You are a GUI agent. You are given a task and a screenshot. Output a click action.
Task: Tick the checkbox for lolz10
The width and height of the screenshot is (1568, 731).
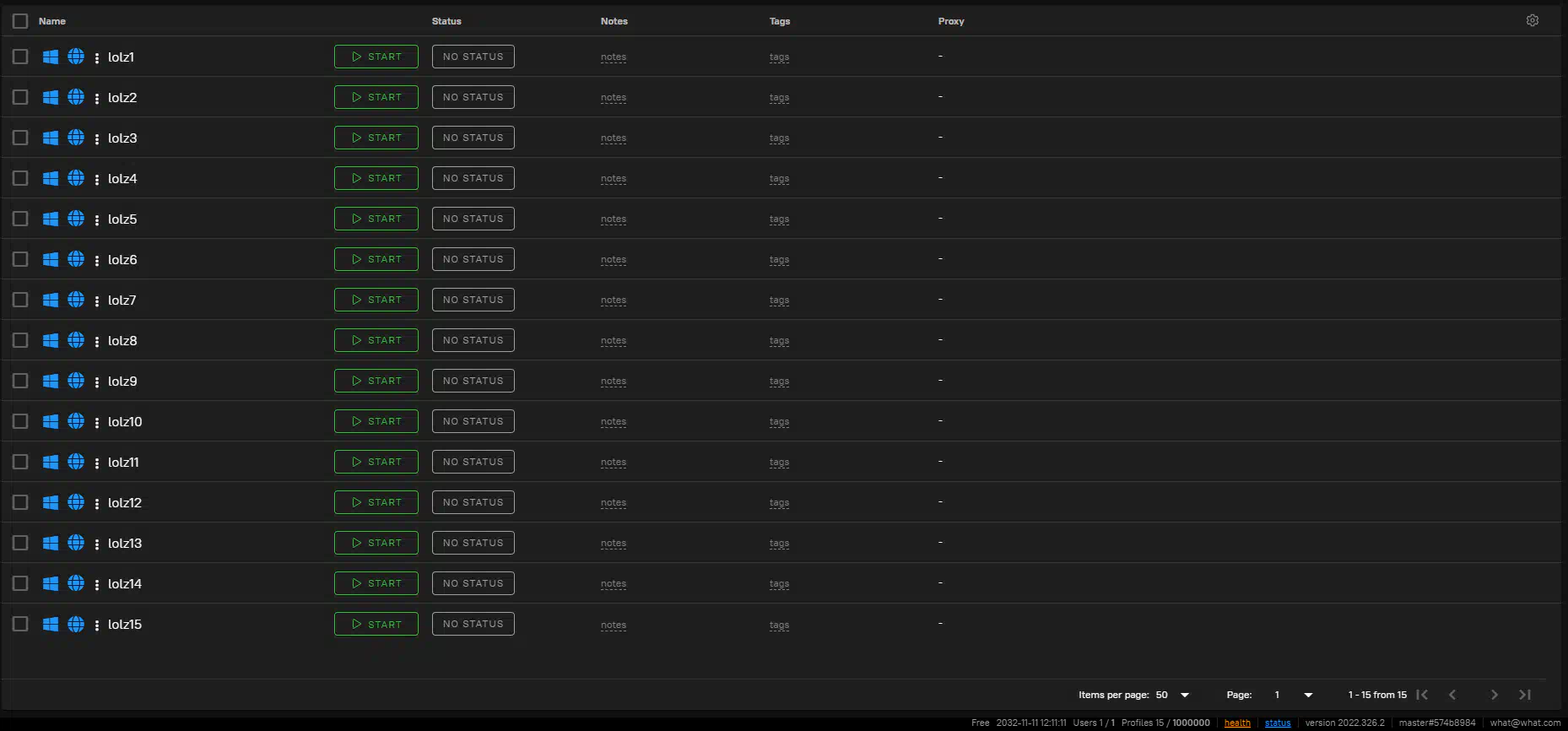click(x=20, y=421)
